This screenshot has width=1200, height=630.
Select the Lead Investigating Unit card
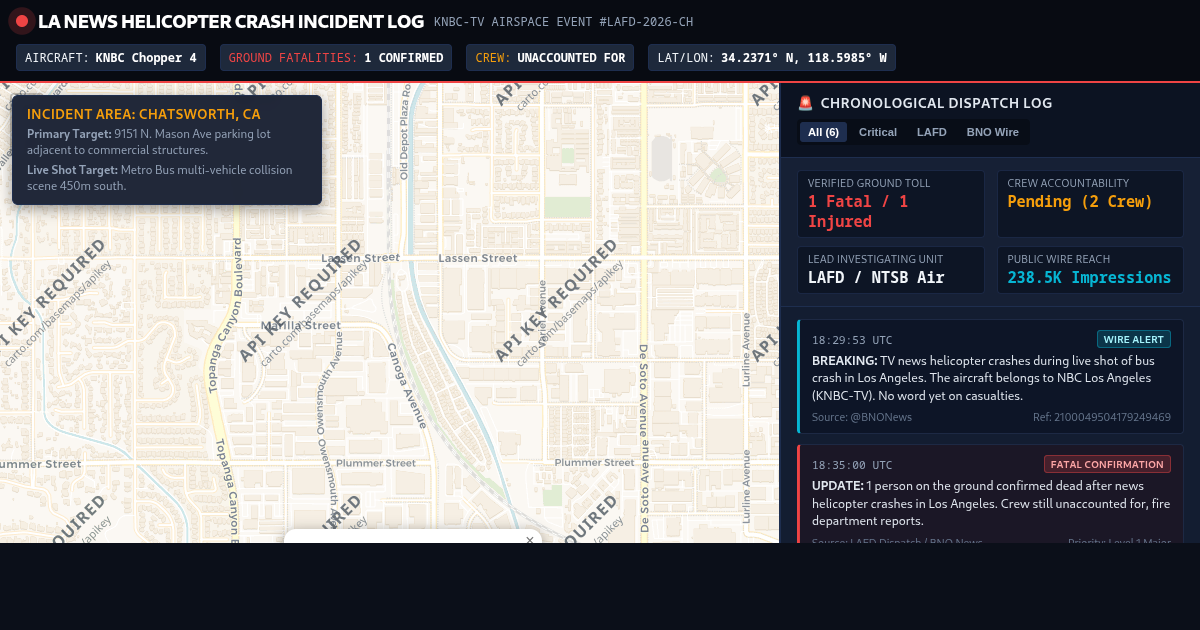coord(891,270)
